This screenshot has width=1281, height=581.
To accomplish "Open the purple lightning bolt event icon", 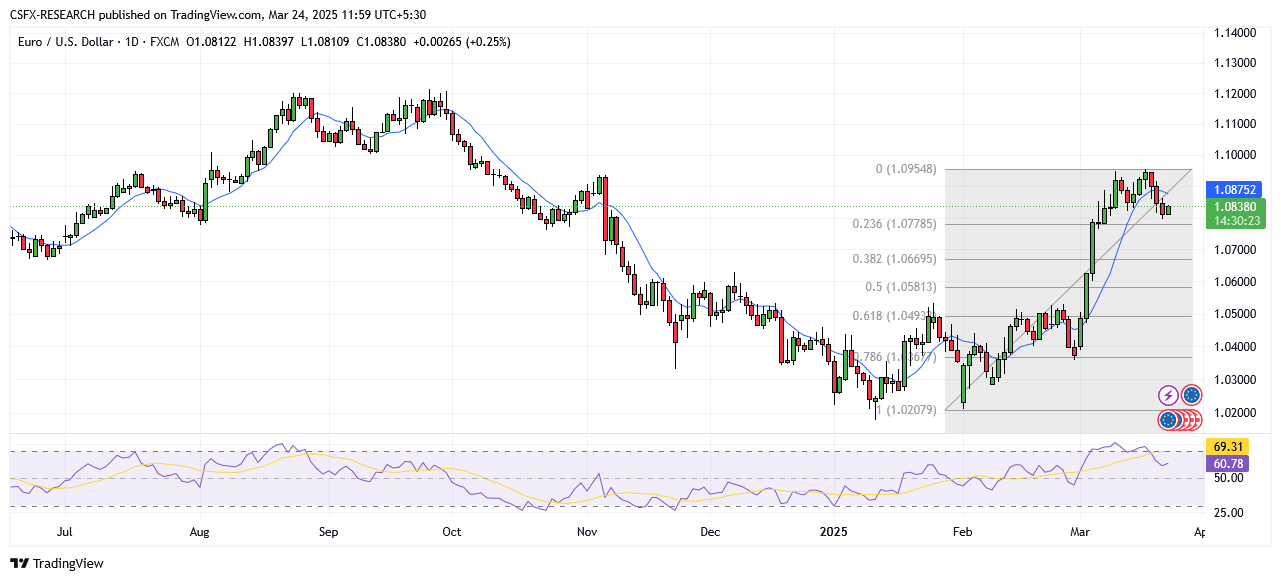I will tap(1168, 395).
